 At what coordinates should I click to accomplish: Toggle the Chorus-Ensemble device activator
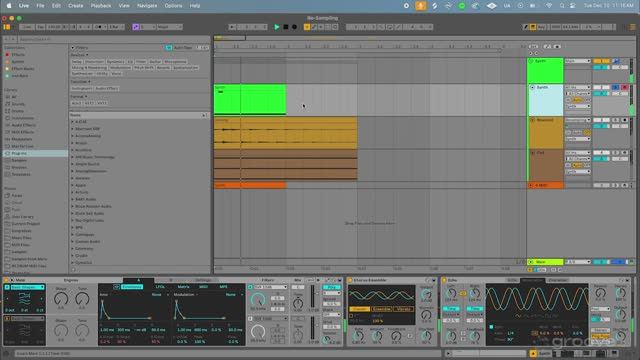tap(350, 280)
